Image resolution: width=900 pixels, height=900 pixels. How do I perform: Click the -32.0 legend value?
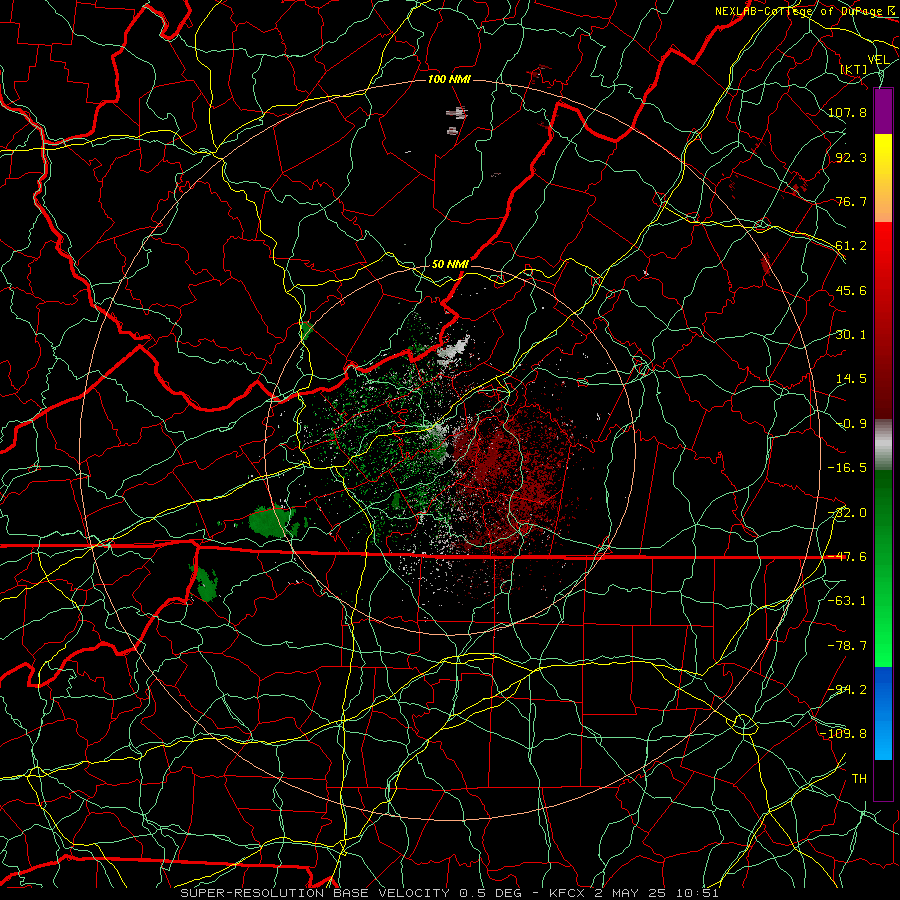pos(847,513)
